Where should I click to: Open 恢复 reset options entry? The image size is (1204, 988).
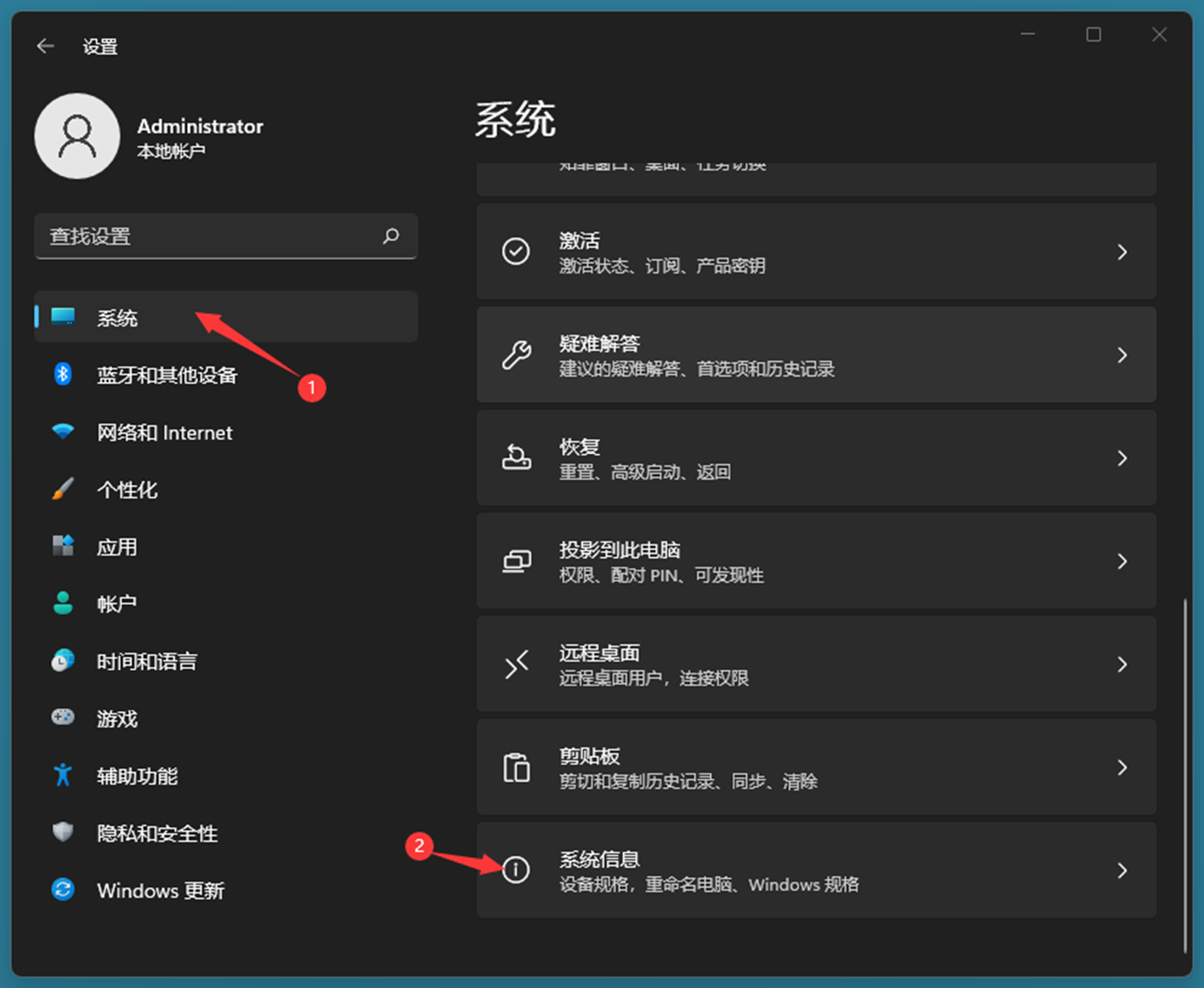[x=816, y=458]
